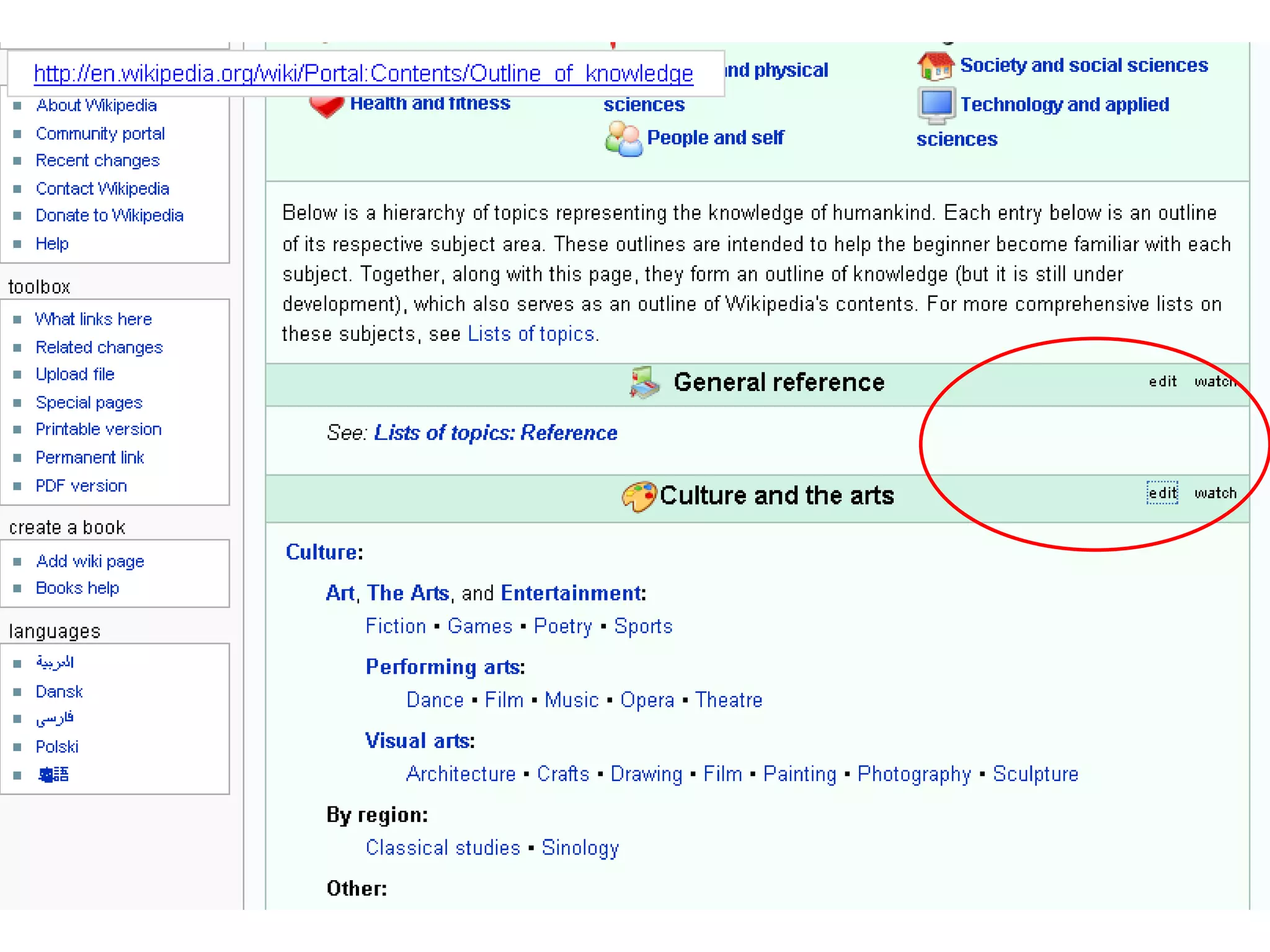Click the Culture and the arts palette icon

639,496
